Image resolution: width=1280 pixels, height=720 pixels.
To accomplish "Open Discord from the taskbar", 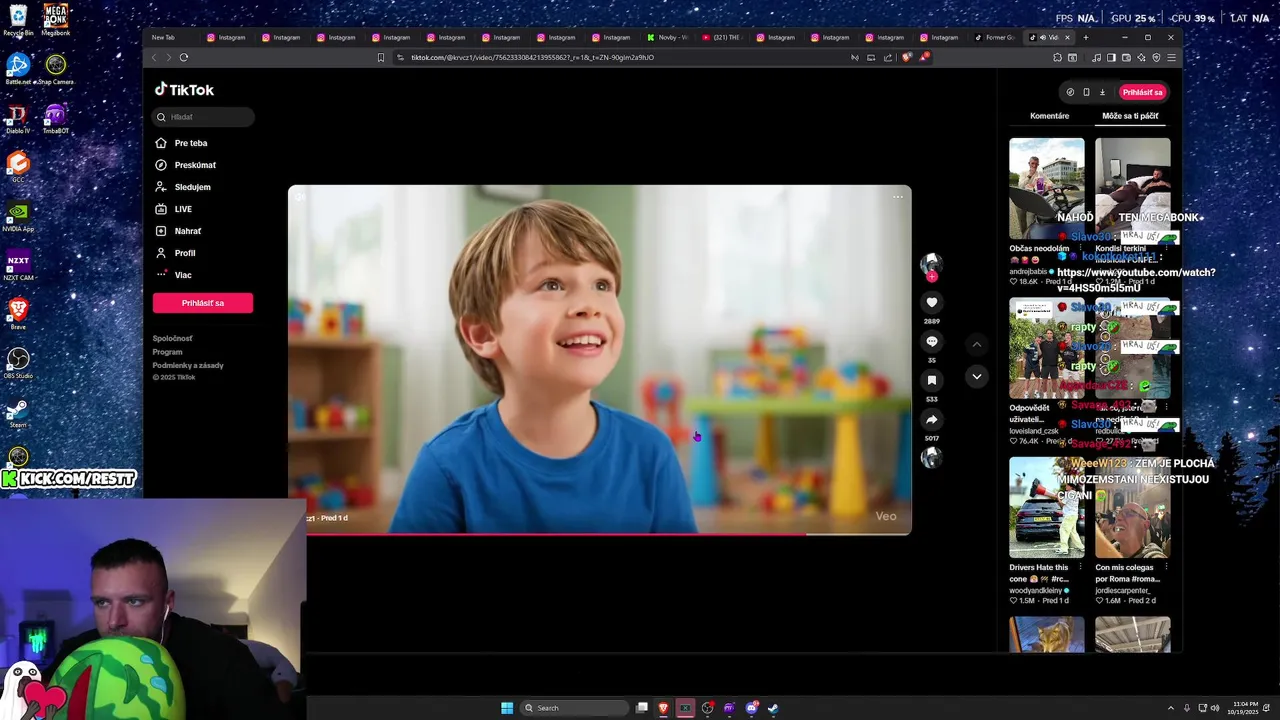I will coord(751,708).
